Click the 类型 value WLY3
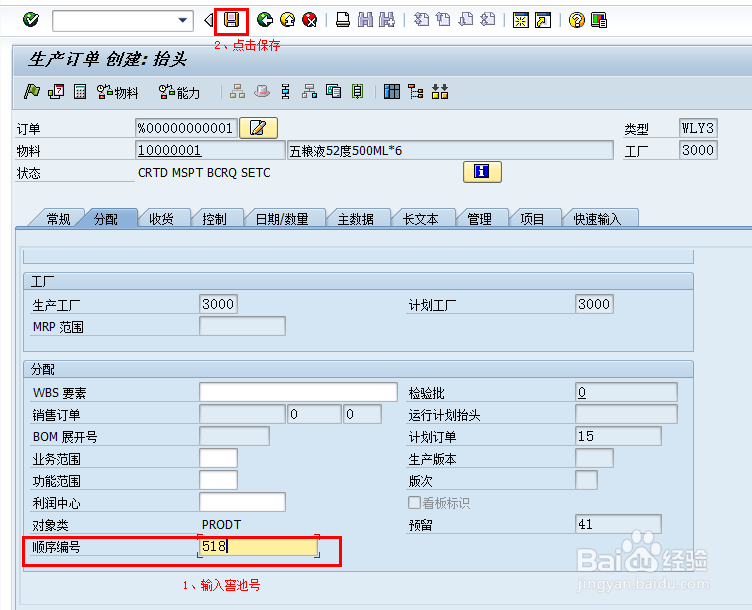This screenshot has height=610, width=752. pyautogui.click(x=698, y=128)
